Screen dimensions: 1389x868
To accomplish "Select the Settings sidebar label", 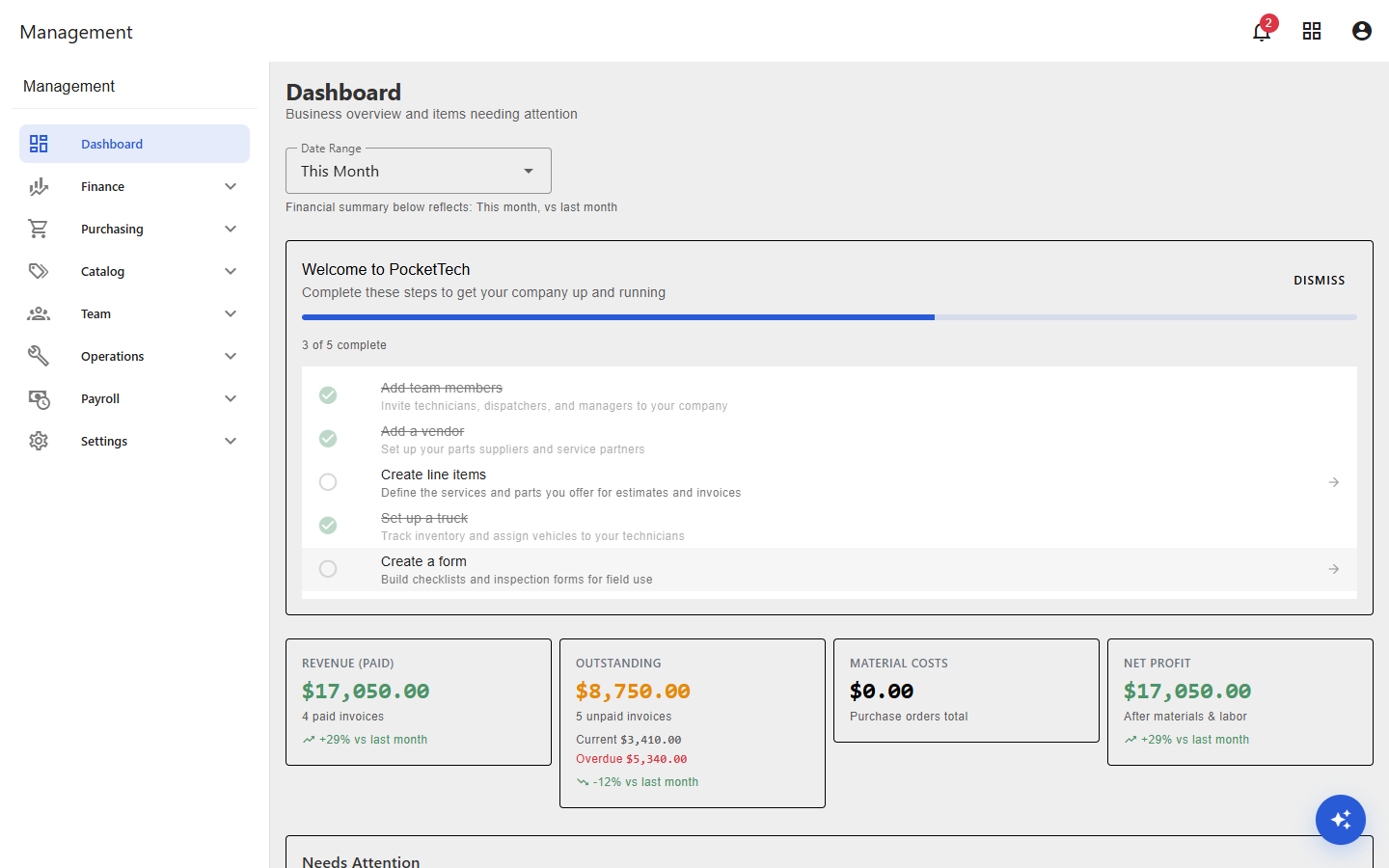I will 104,442.
